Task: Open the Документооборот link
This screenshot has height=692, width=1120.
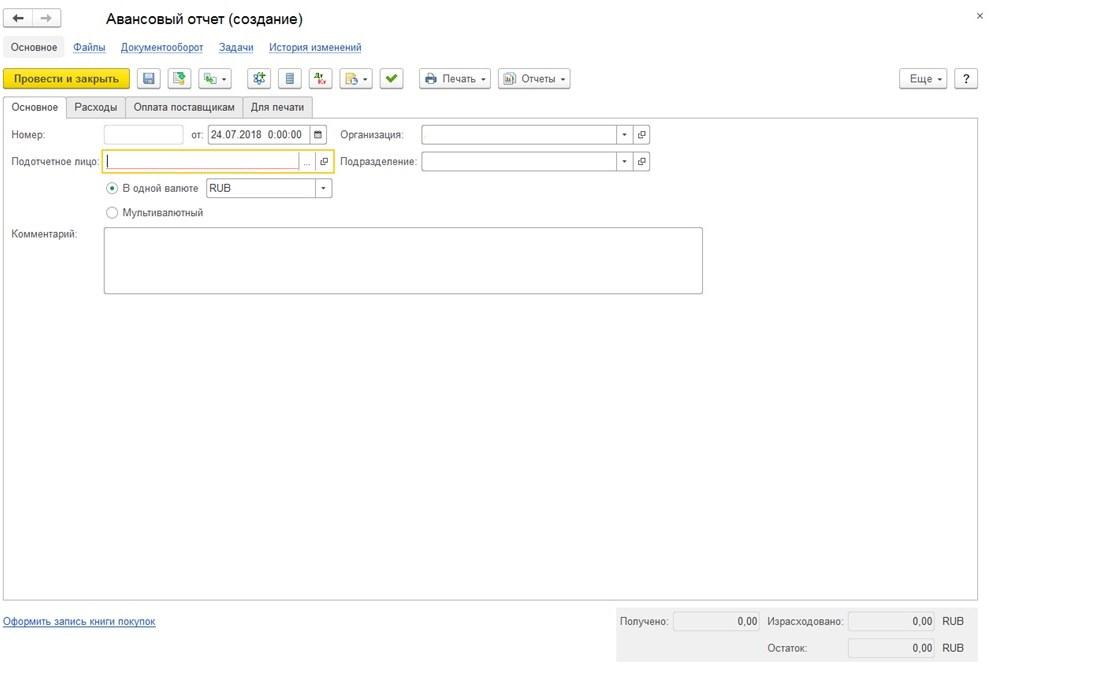Action: pos(162,47)
